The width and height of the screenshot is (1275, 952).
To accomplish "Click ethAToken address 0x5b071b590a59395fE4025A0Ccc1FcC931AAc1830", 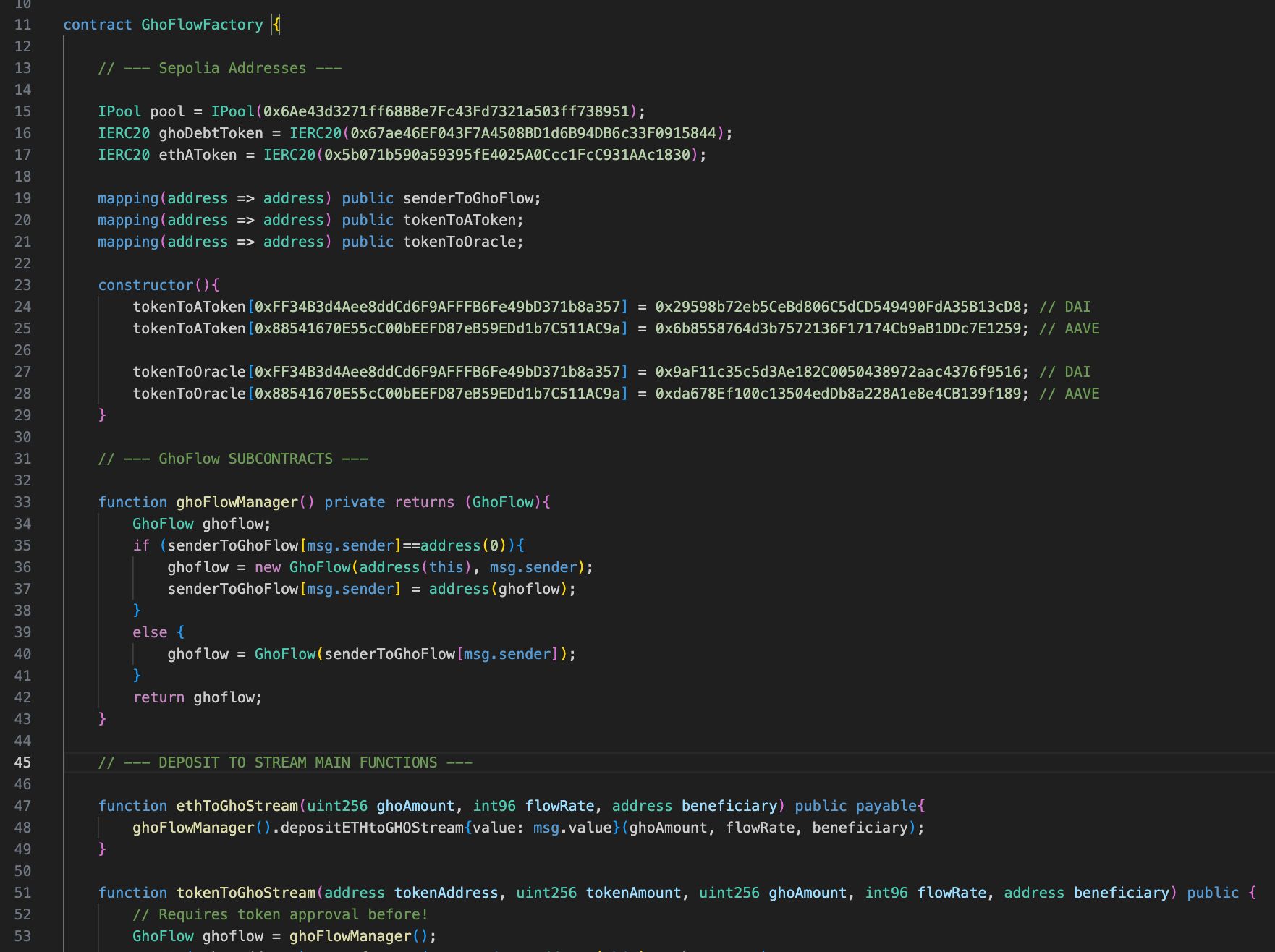I will point(507,155).
